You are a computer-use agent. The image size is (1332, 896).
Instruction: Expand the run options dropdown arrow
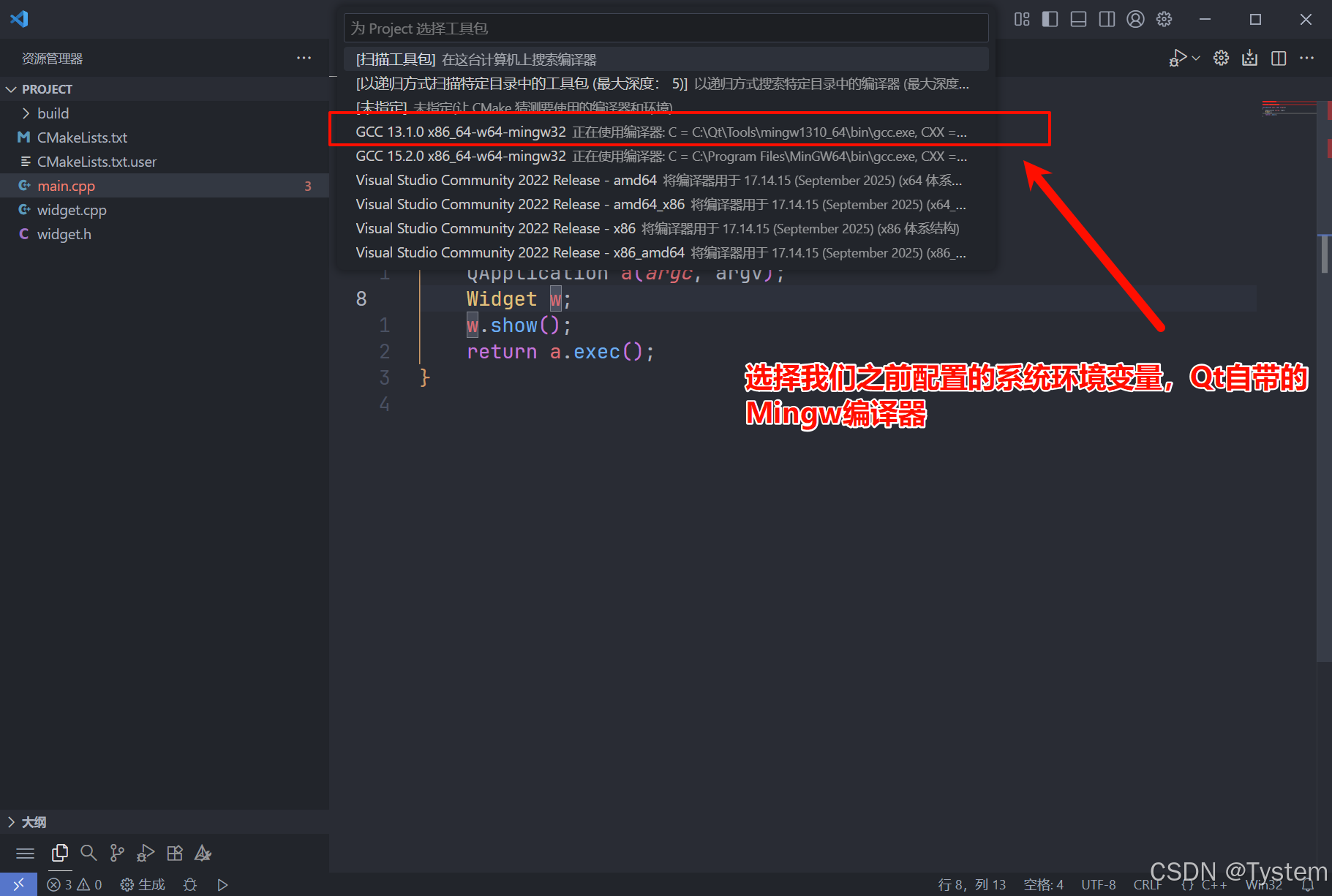click(x=1196, y=58)
